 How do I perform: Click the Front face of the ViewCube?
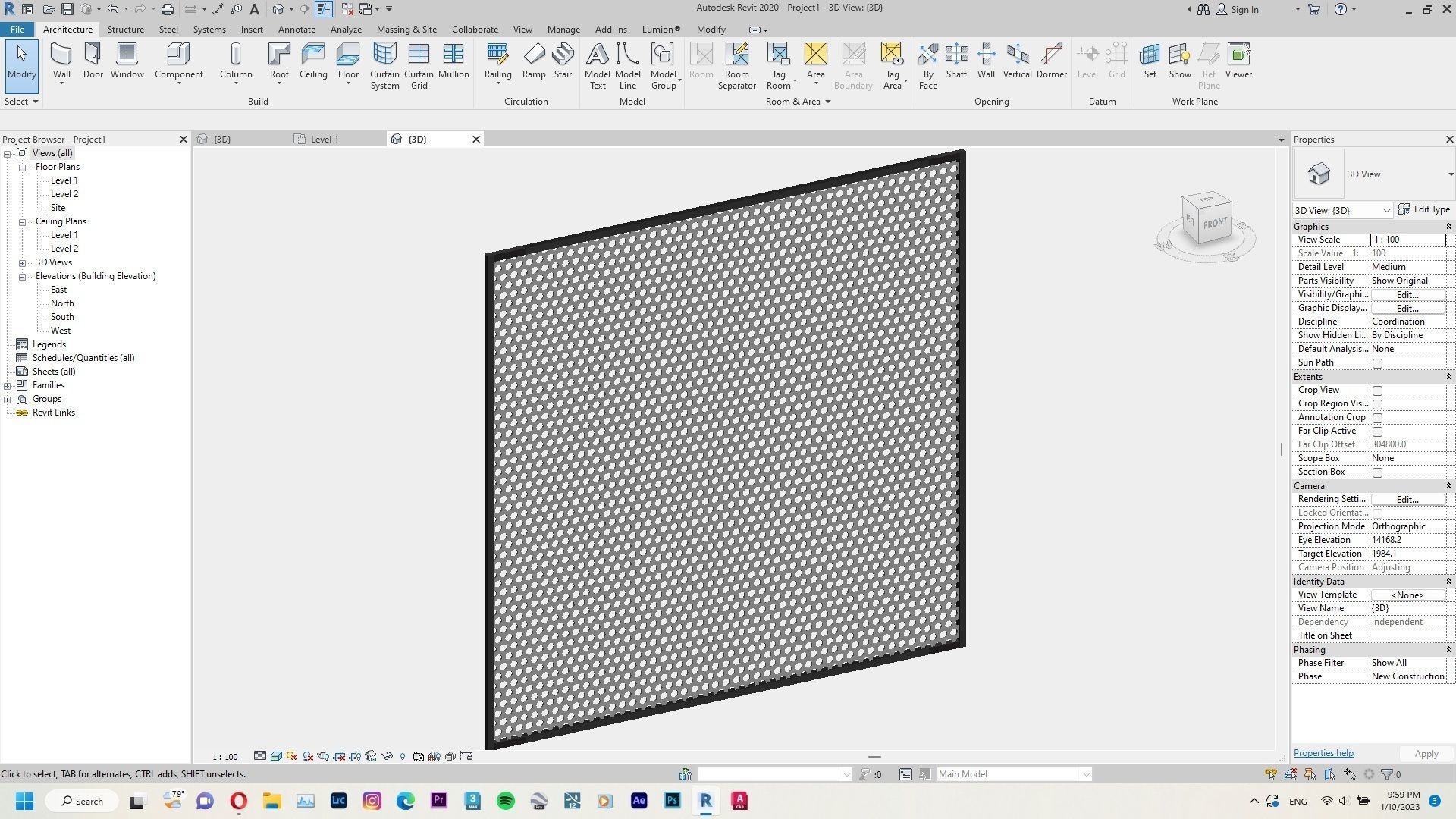(1214, 224)
